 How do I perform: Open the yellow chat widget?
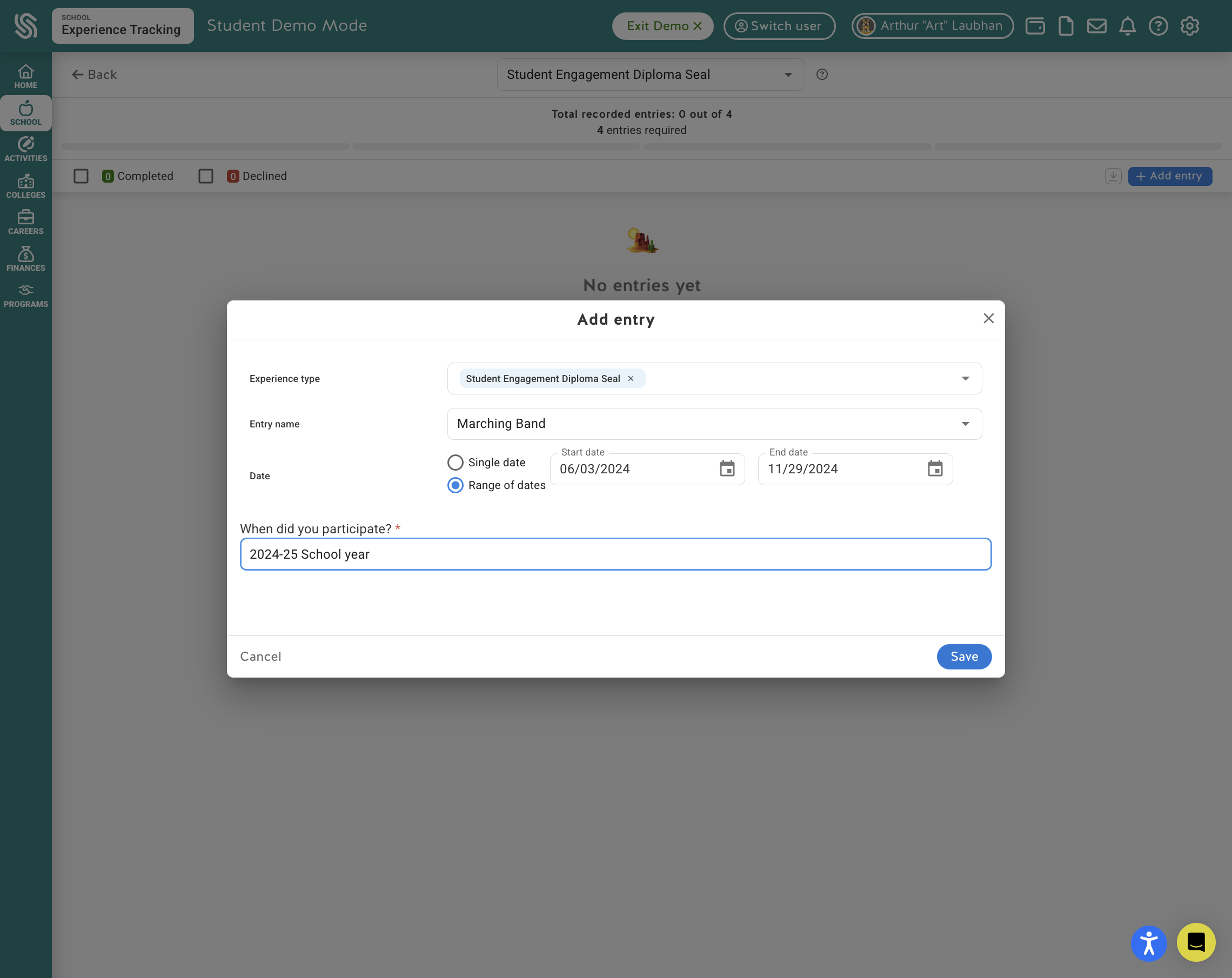point(1196,942)
